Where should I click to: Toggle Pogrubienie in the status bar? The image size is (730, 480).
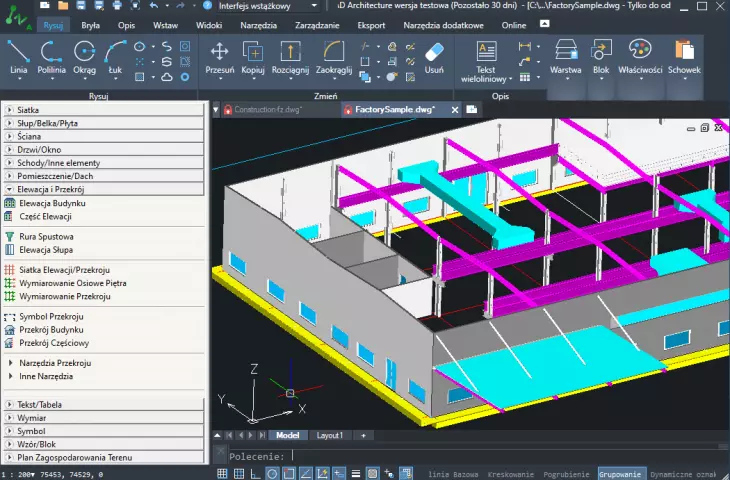tap(566, 474)
